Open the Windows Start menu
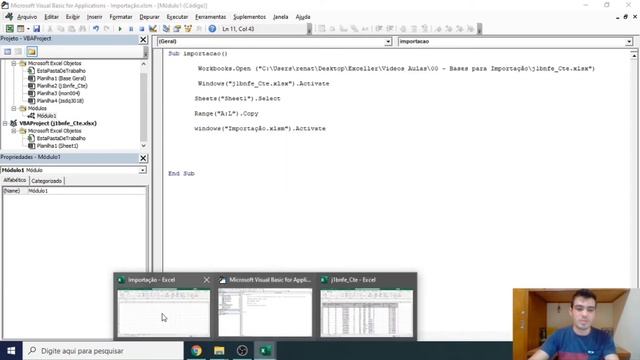 click(x=11, y=351)
